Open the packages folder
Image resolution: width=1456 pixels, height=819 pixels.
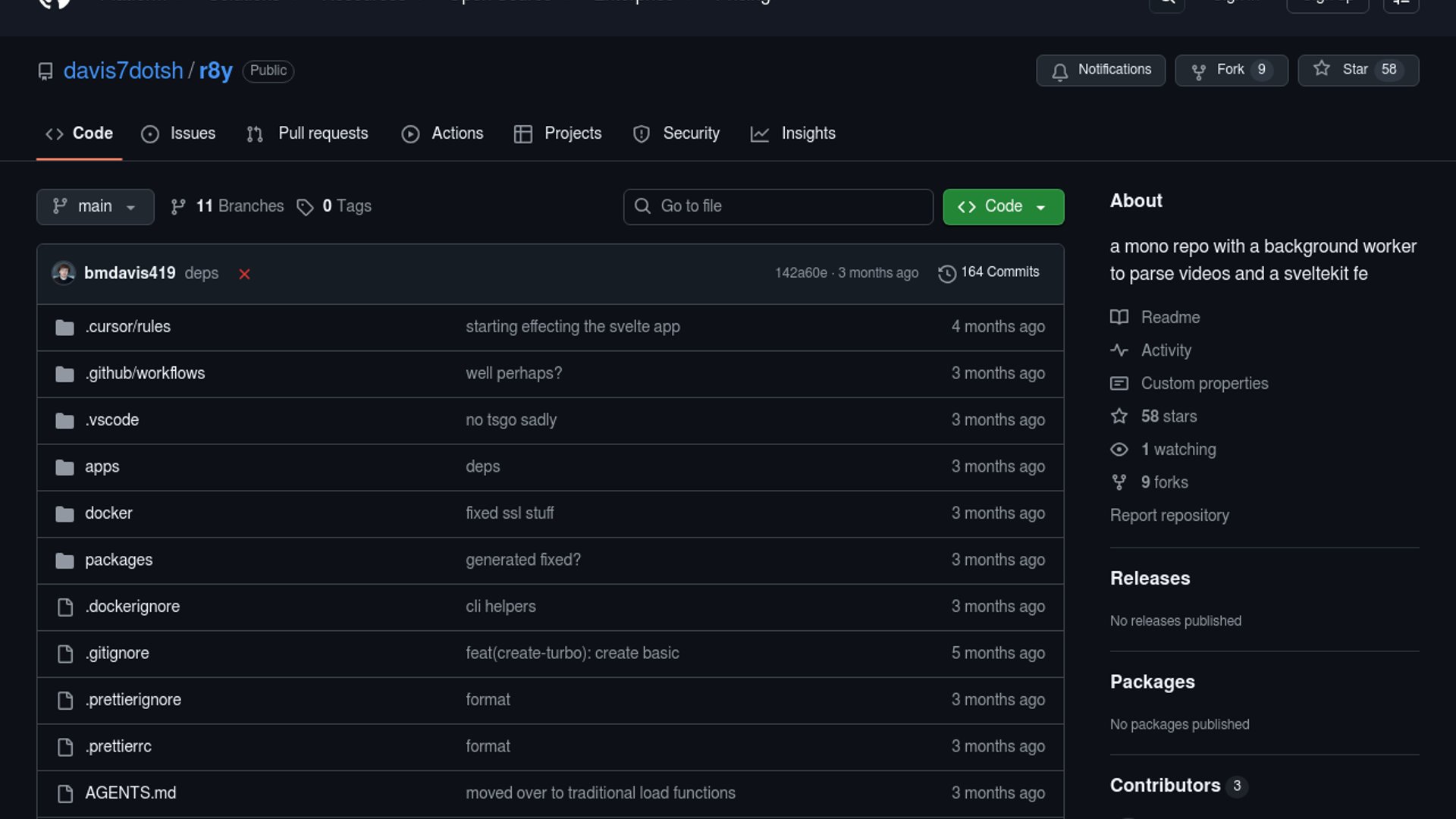118,560
